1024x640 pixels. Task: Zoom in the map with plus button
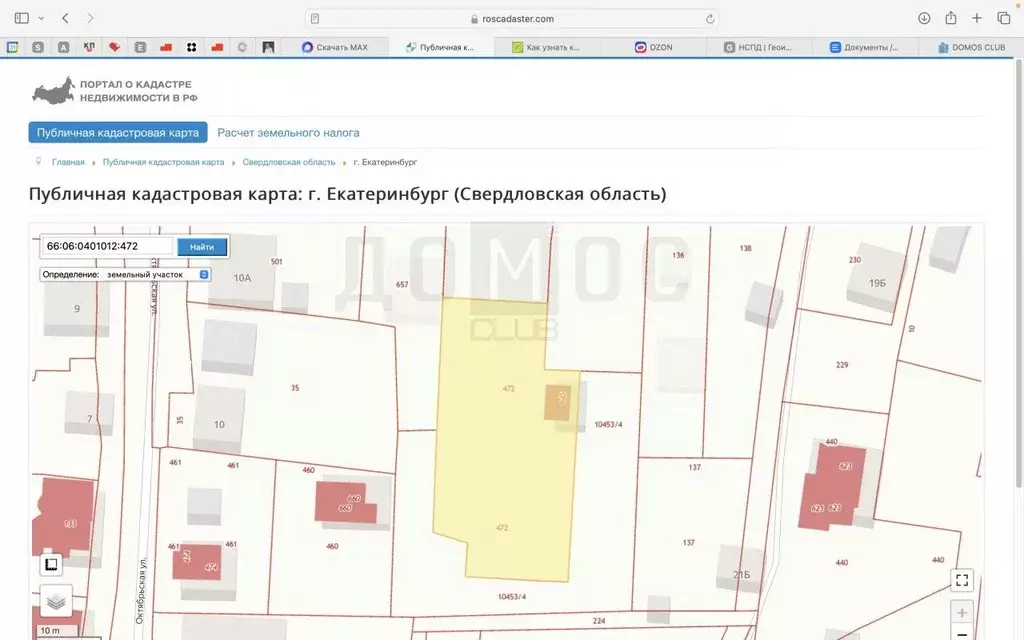tap(961, 612)
